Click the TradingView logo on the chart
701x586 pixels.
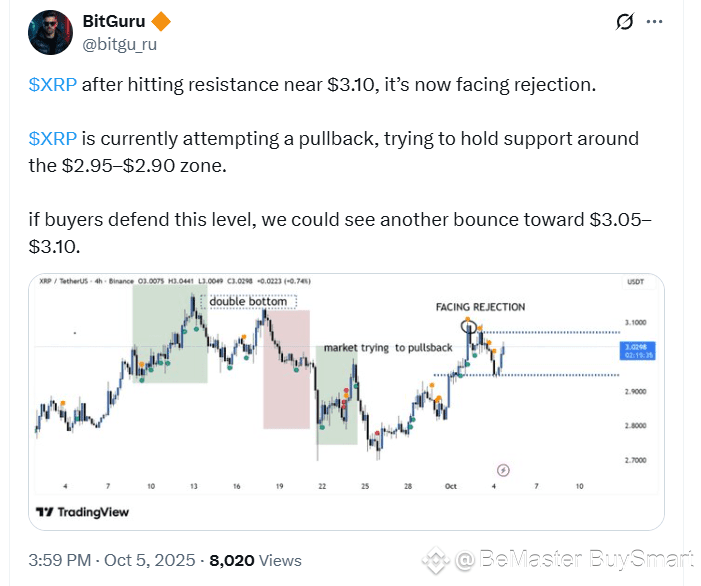(x=82, y=512)
